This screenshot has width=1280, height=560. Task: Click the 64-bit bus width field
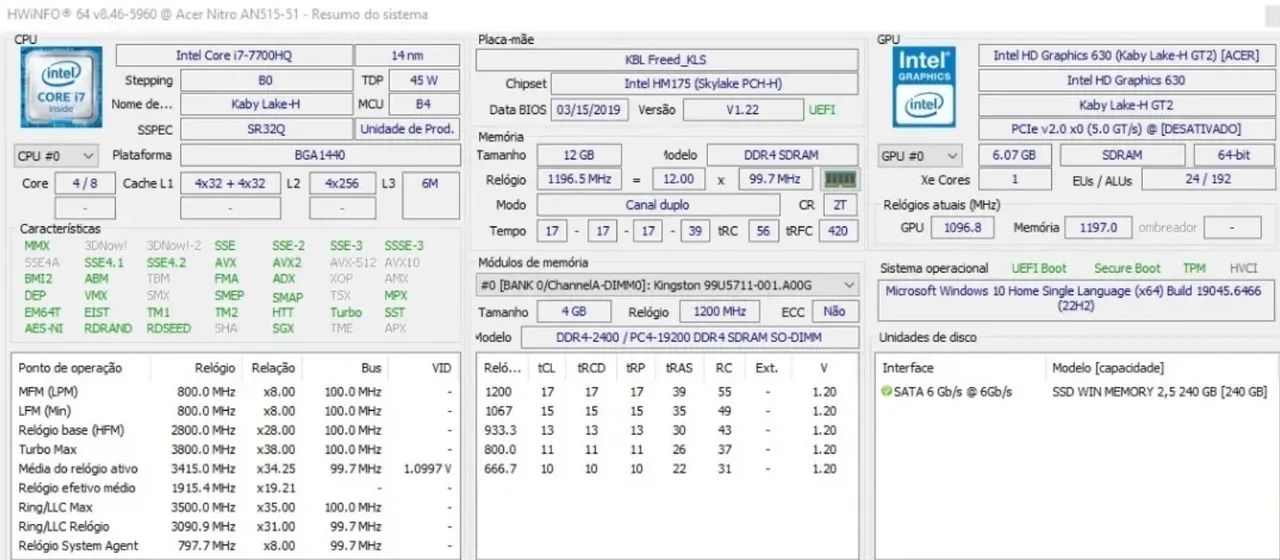pyautogui.click(x=1234, y=155)
